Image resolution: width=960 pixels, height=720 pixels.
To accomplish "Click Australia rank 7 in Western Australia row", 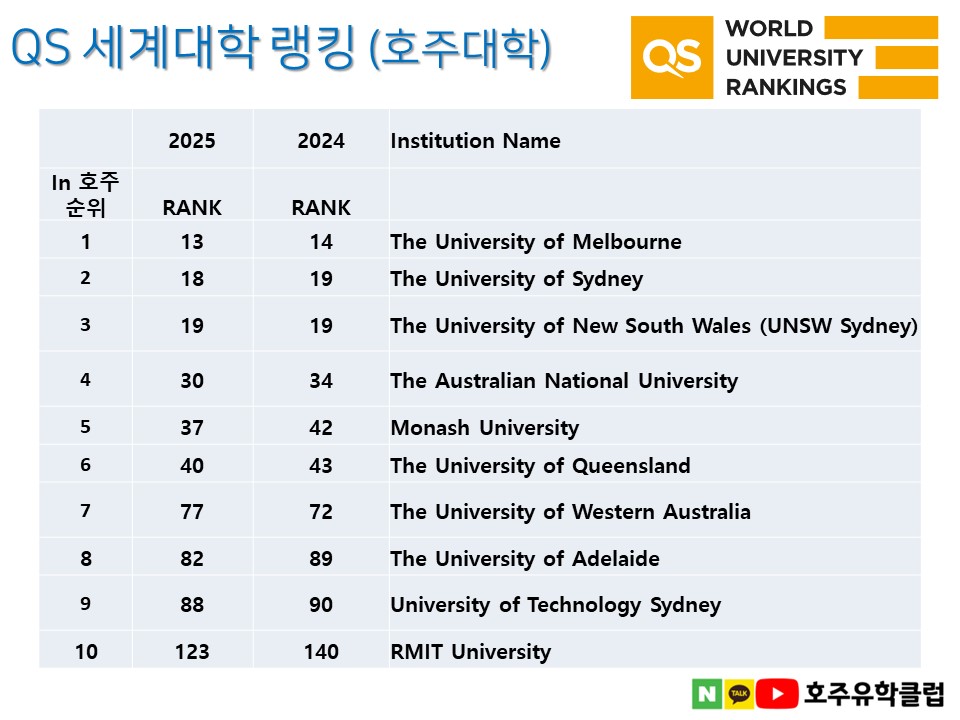I will pos(86,511).
